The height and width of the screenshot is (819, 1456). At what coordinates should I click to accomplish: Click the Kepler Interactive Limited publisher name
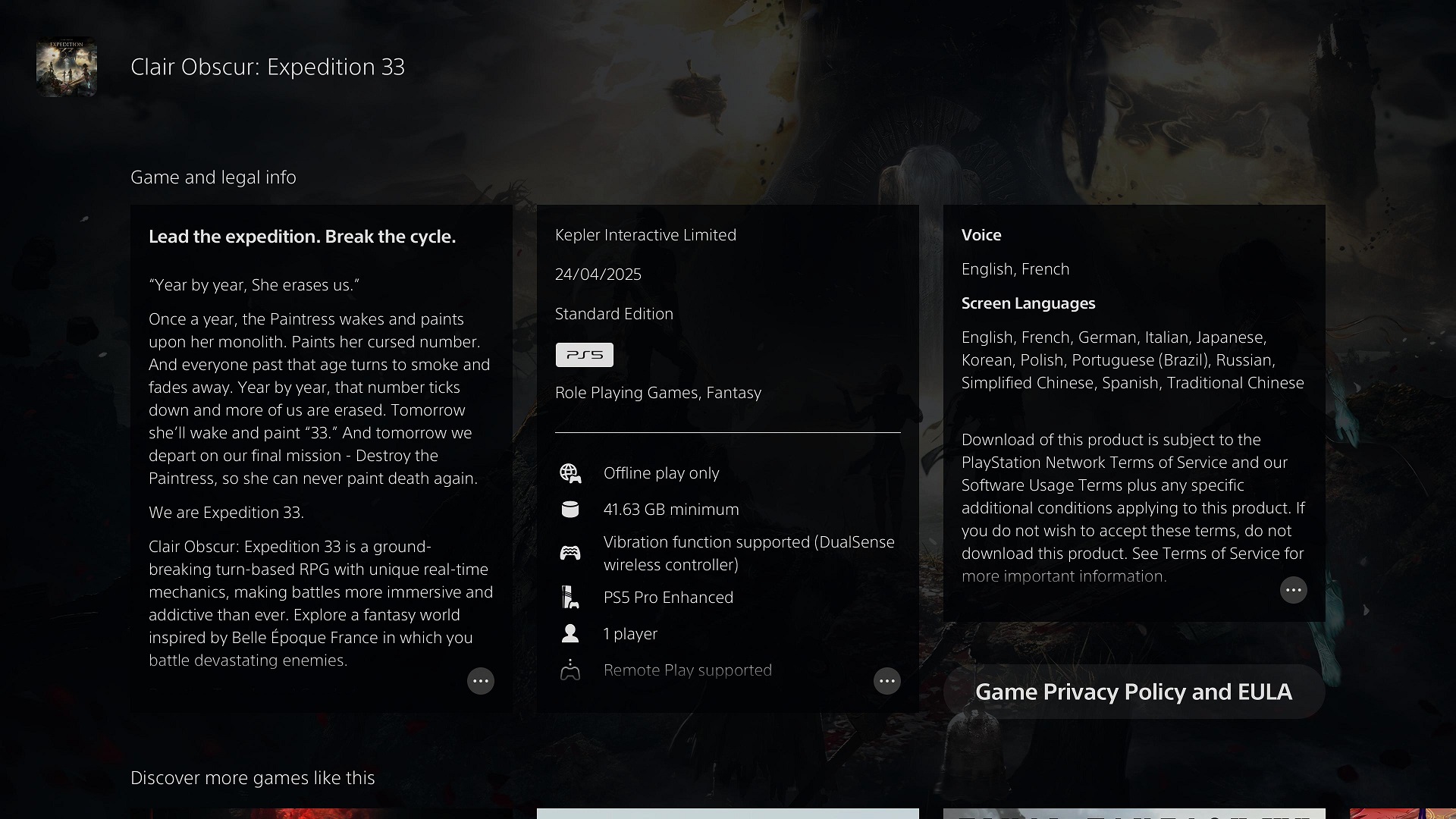645,235
